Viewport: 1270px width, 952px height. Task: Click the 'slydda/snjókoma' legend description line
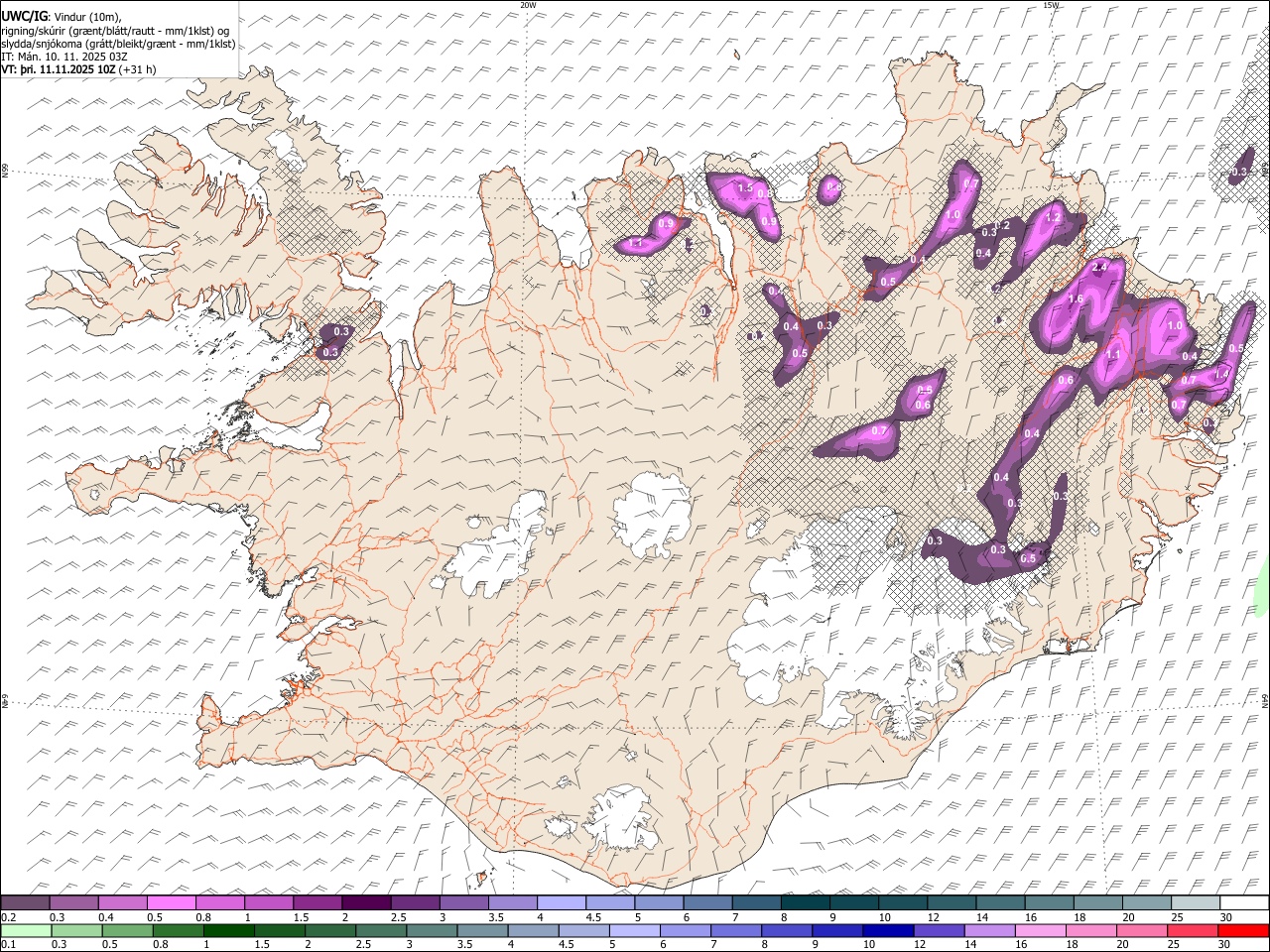pyautogui.click(x=118, y=44)
